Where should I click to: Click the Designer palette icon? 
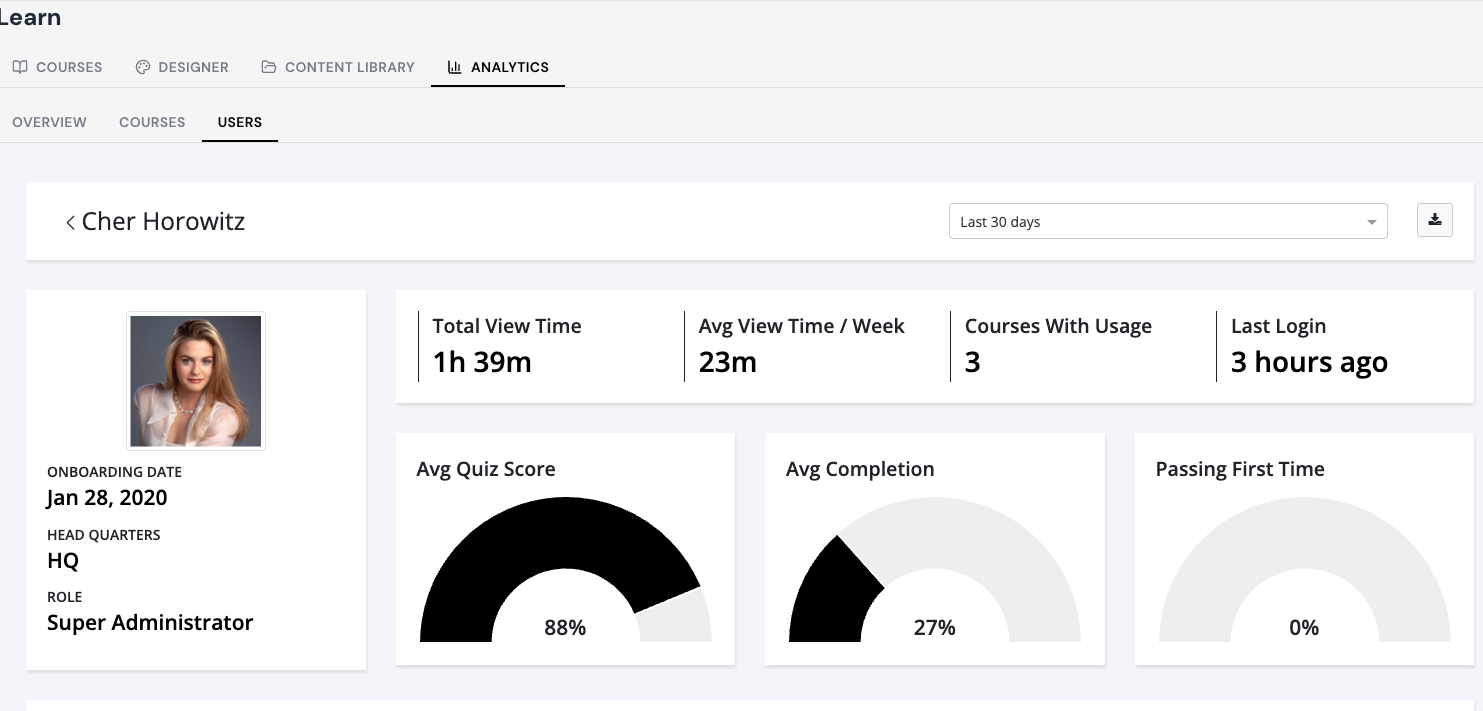[x=142, y=67]
